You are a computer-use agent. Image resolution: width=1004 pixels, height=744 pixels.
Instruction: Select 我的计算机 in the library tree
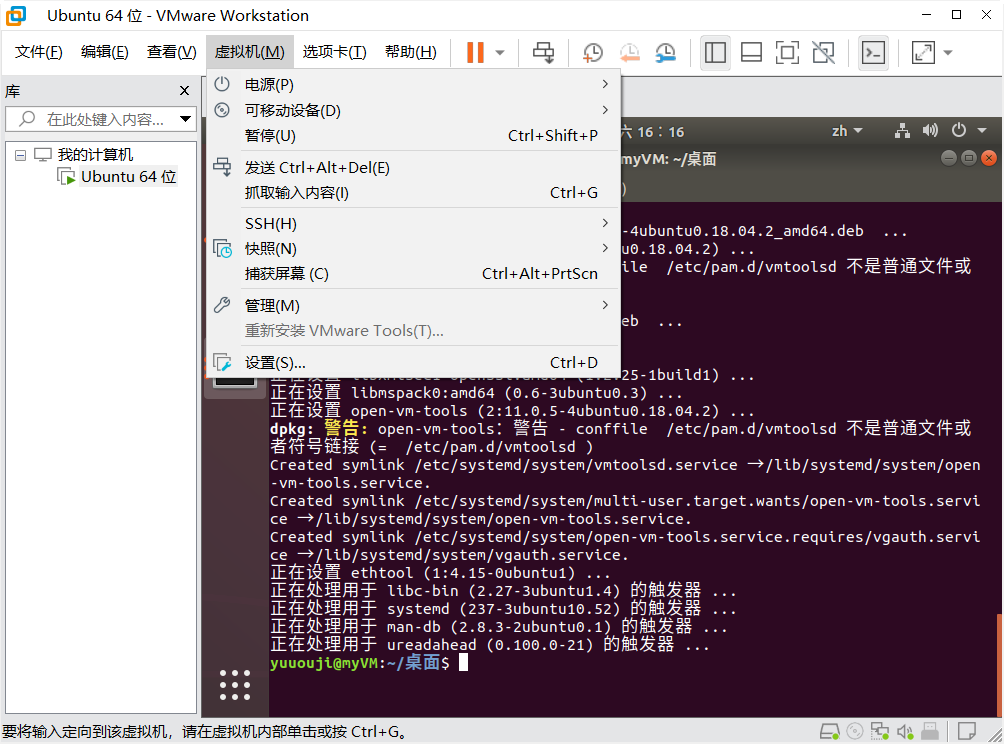95,154
